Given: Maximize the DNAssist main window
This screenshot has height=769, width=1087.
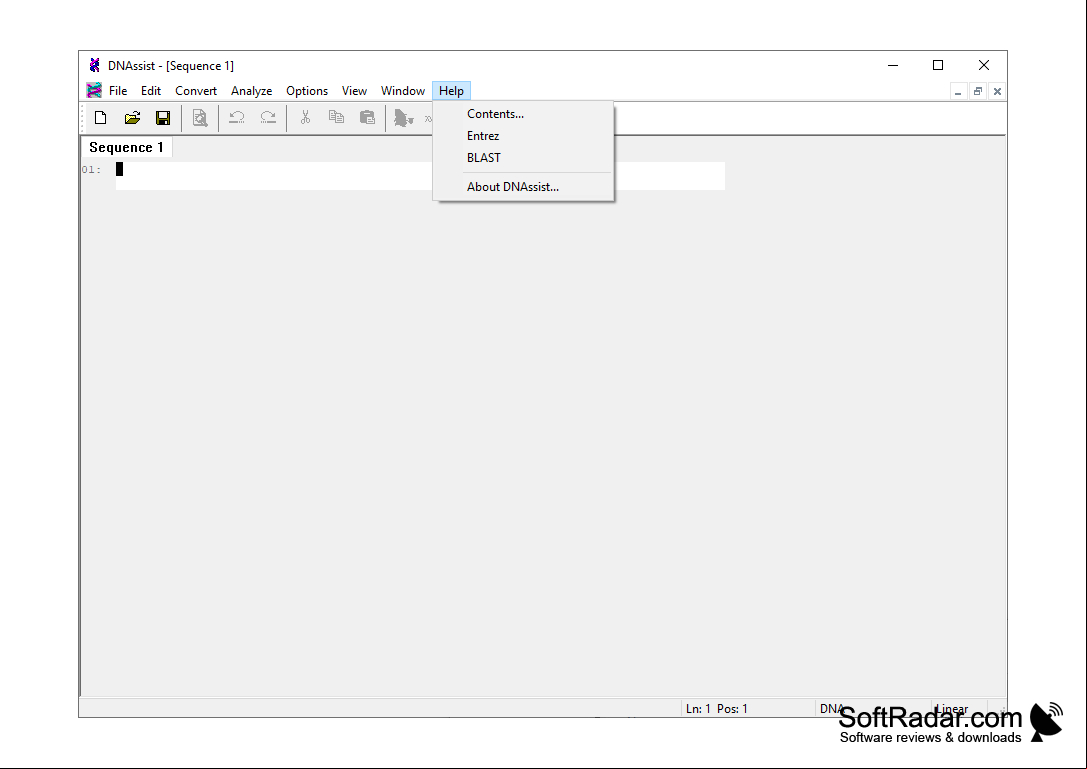Looking at the screenshot, I should coord(938,65).
